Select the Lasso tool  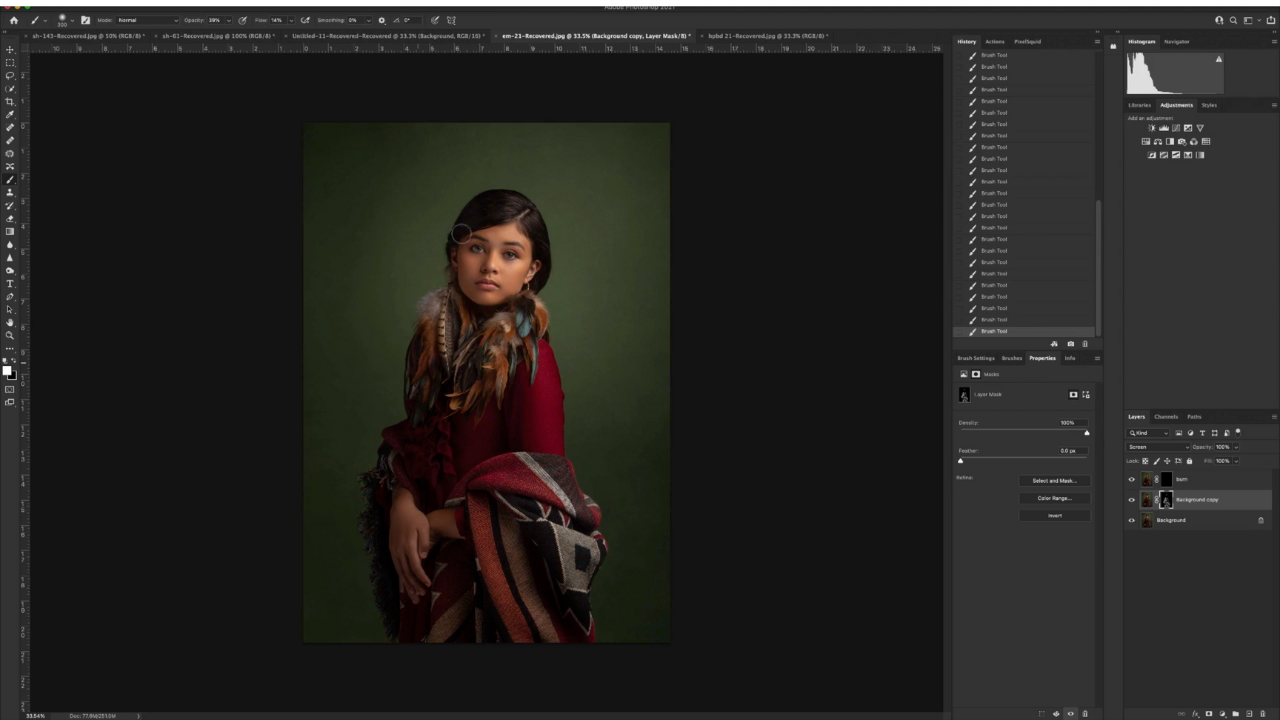[x=10, y=75]
